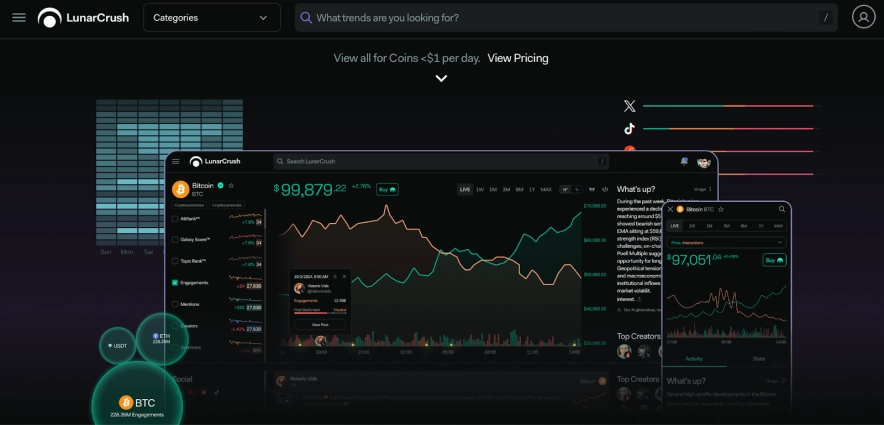Click the LunarCrush logo

(x=84, y=17)
